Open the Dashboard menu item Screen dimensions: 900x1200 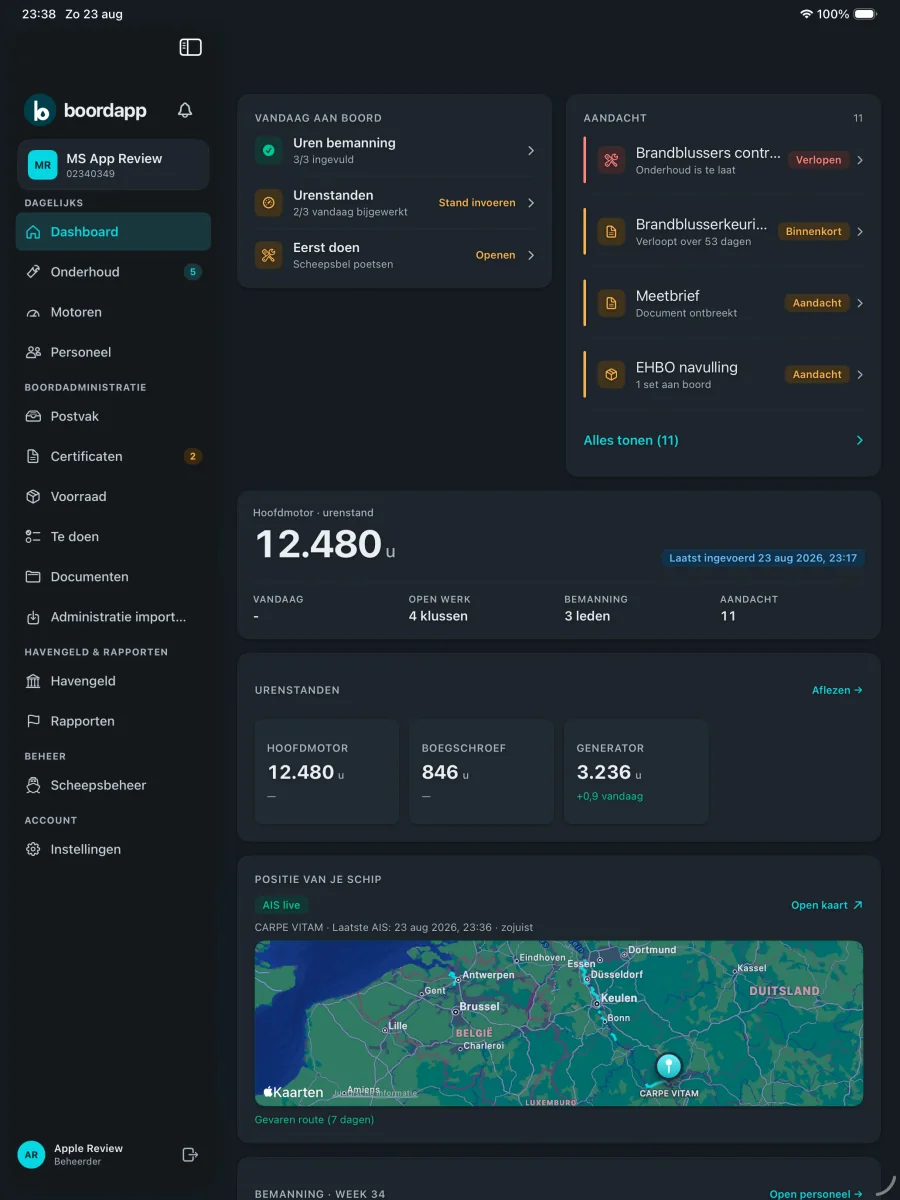[x=113, y=231]
